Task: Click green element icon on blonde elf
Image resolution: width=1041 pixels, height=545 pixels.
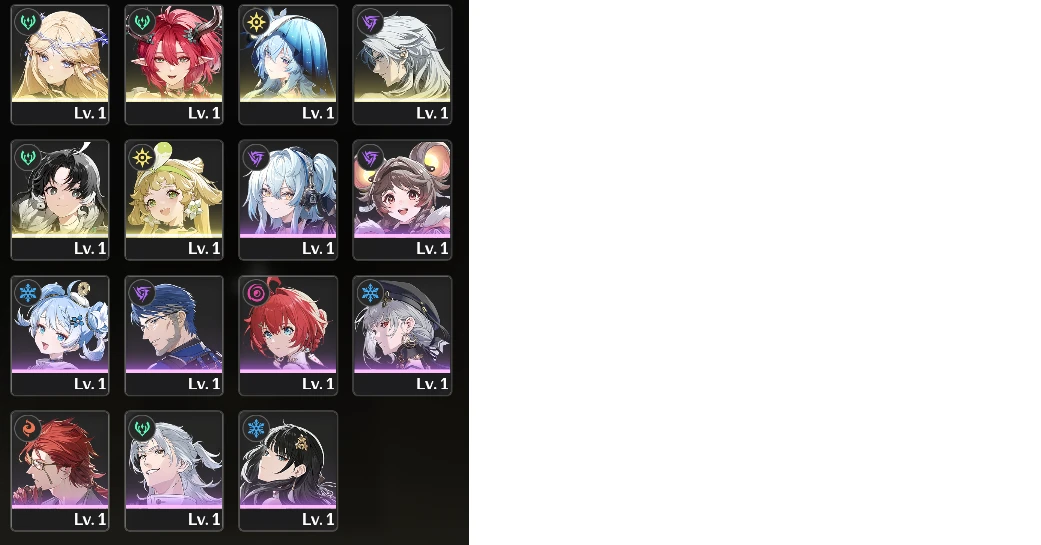Action: [x=28, y=22]
